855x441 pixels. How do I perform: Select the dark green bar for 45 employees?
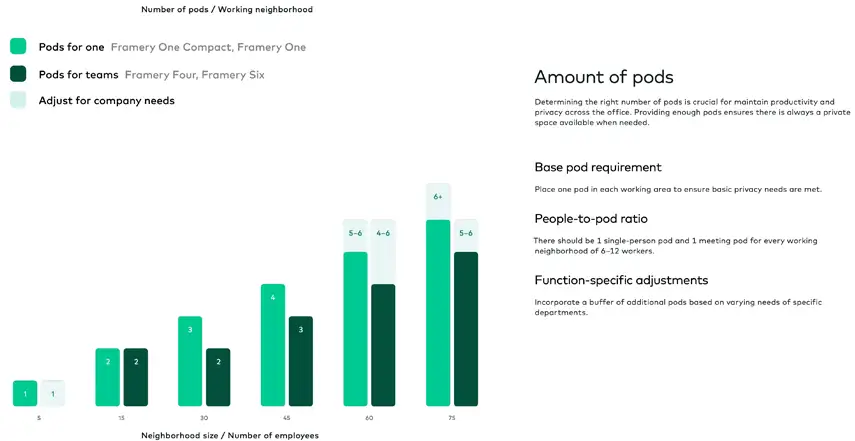pos(301,361)
